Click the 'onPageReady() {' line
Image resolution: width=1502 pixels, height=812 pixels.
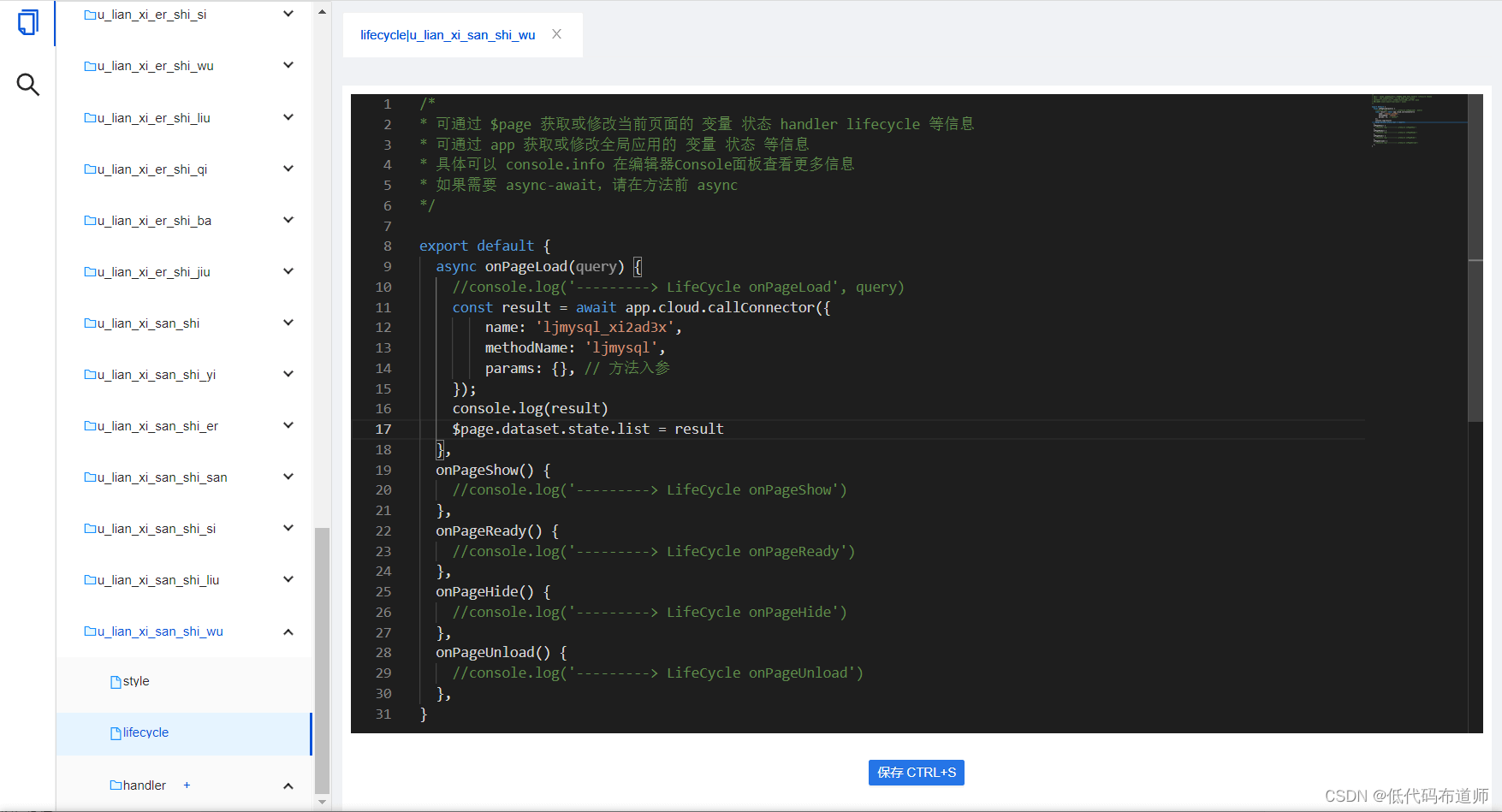coord(497,530)
